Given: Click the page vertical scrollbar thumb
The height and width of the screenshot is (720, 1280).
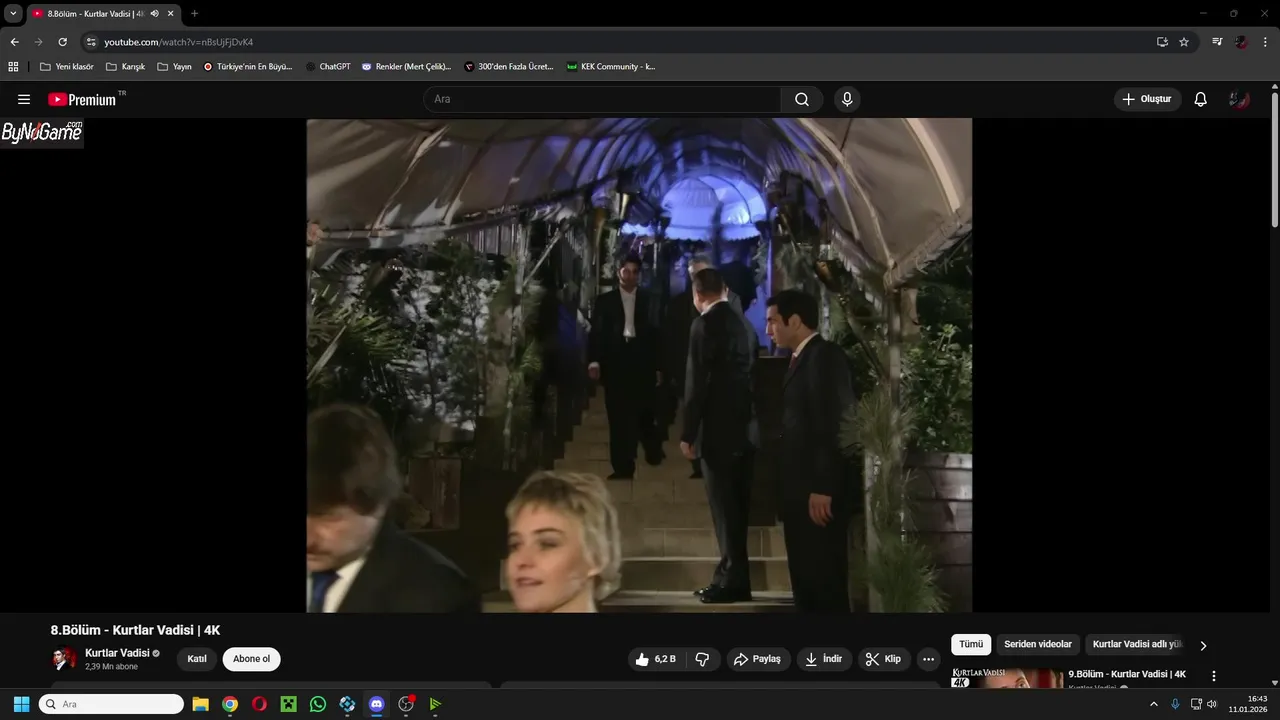Looking at the screenshot, I should (x=1275, y=160).
